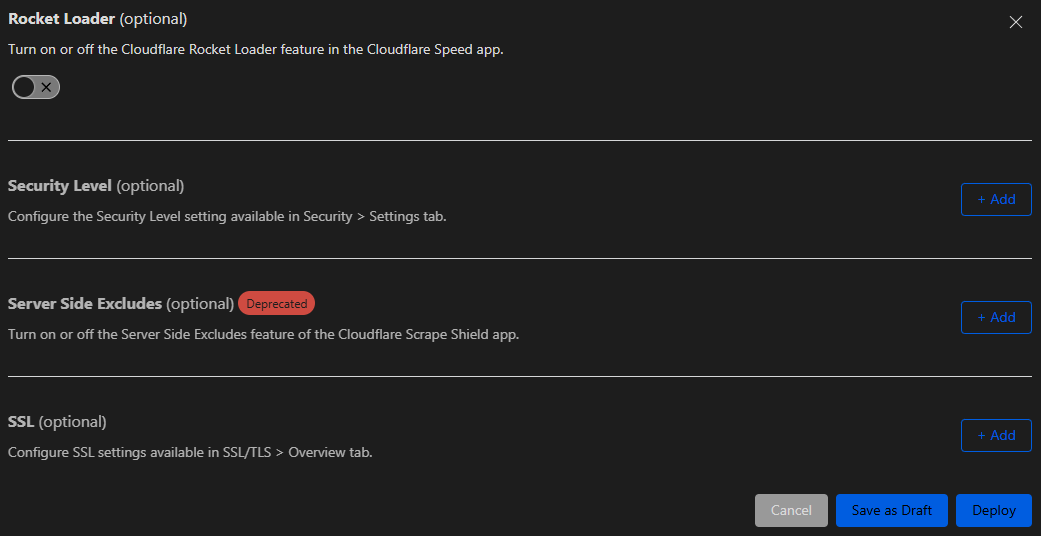This screenshot has height=536, width=1041.
Task: Click the Security Level description text
Action: [x=227, y=216]
